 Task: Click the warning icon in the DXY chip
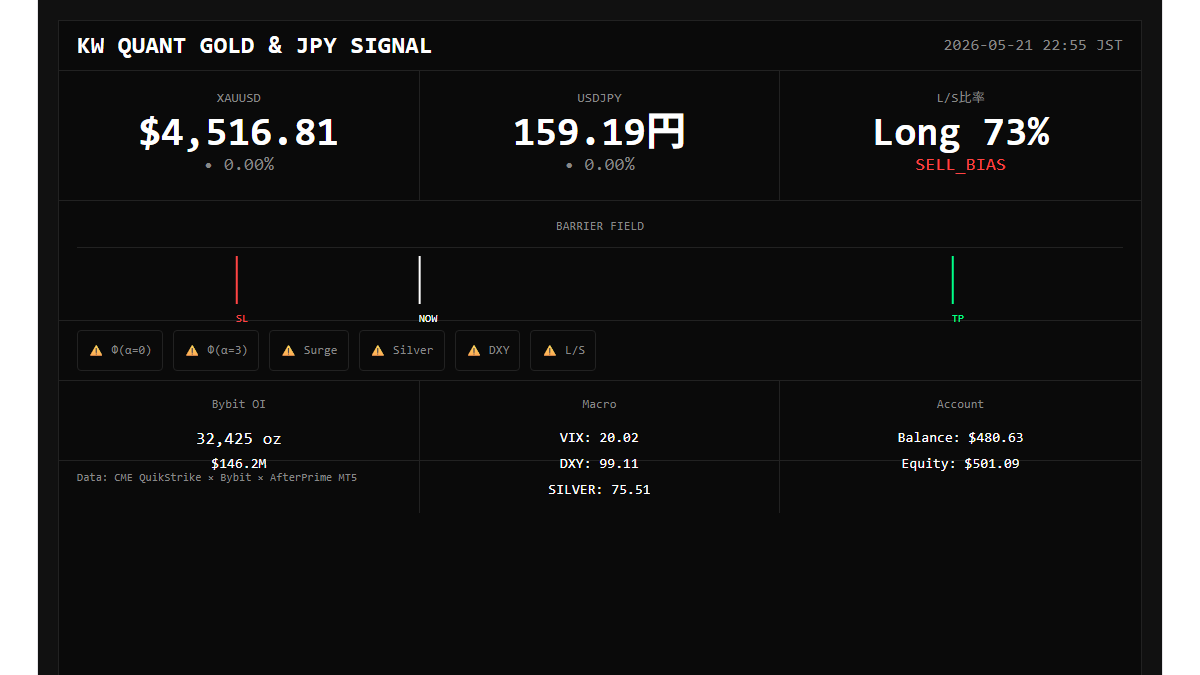coord(474,351)
